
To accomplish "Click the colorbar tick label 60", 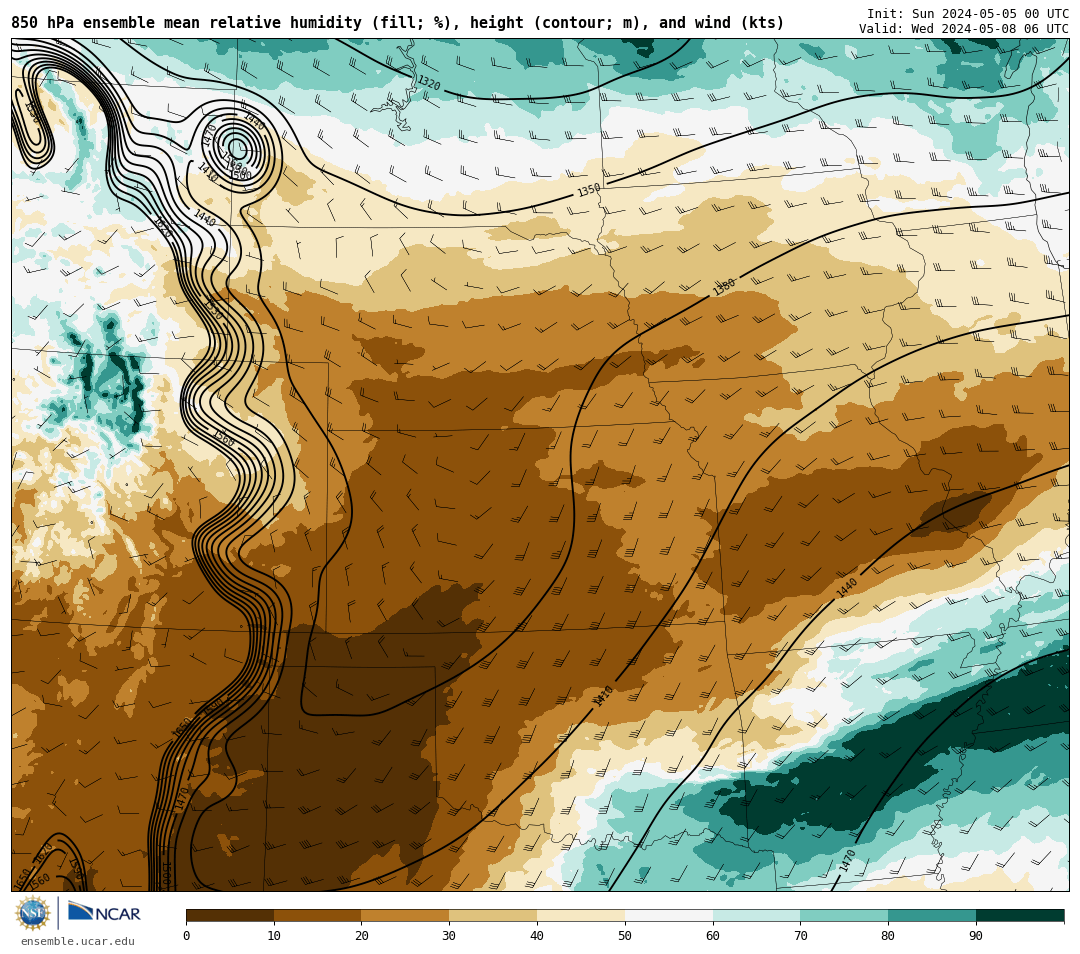I will coord(713,935).
